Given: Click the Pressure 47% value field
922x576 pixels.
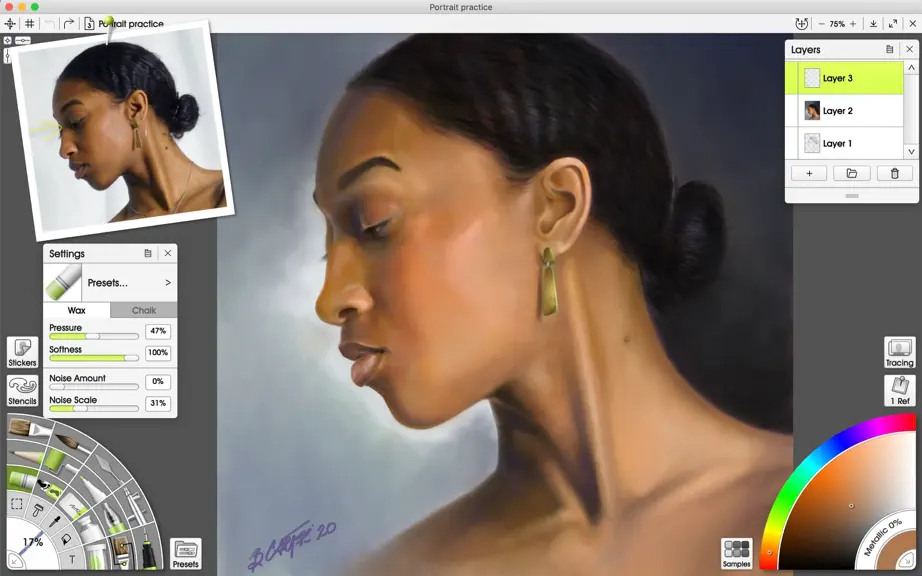Looking at the screenshot, I should coord(158,331).
